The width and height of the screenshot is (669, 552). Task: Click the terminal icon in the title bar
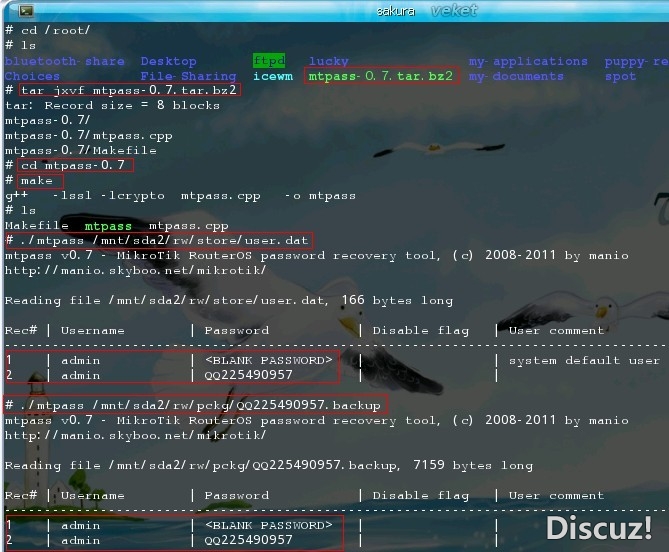tap(26, 10)
